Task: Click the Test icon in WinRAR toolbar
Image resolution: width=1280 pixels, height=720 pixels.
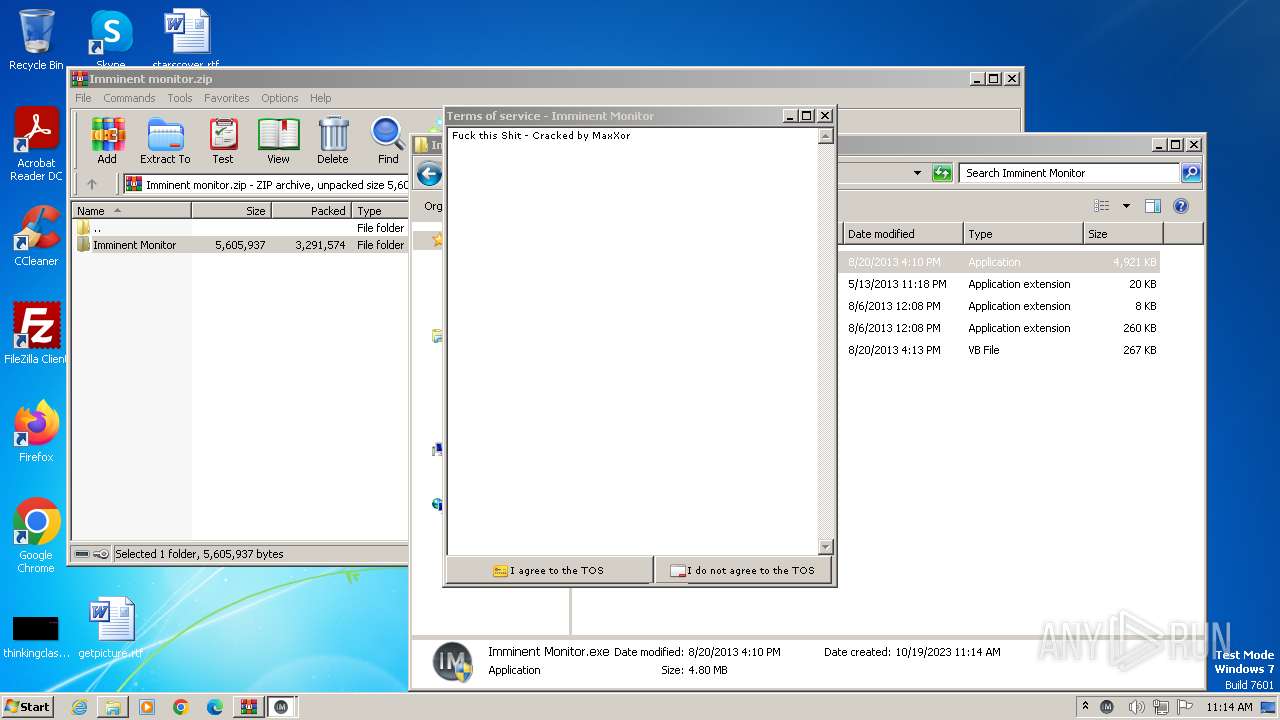Action: tap(223, 140)
